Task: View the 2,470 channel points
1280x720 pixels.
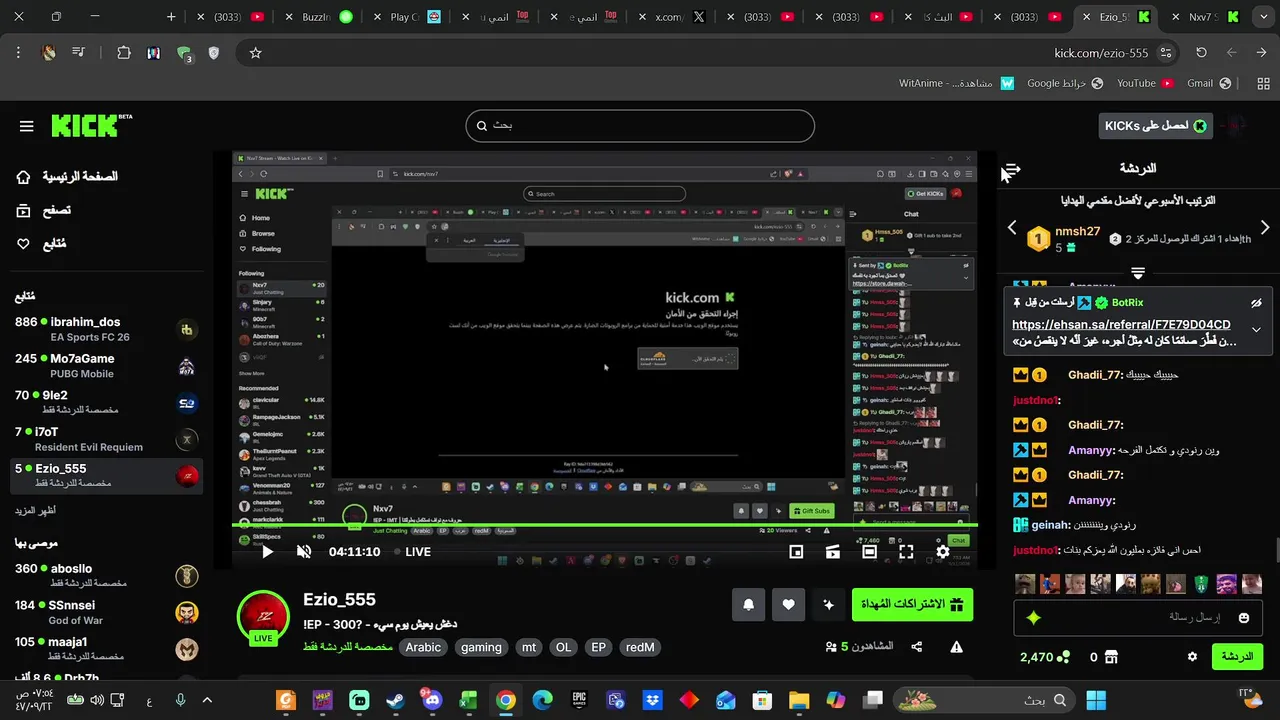Action: (x=1045, y=657)
